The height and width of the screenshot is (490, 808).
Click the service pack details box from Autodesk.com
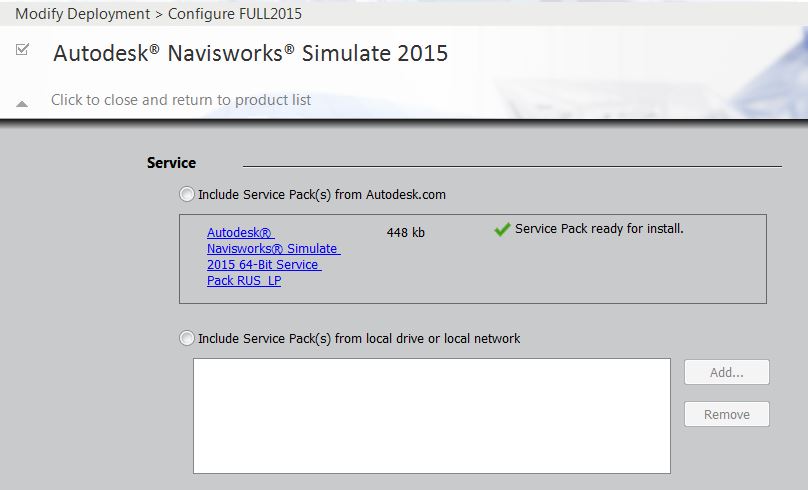pos(473,259)
